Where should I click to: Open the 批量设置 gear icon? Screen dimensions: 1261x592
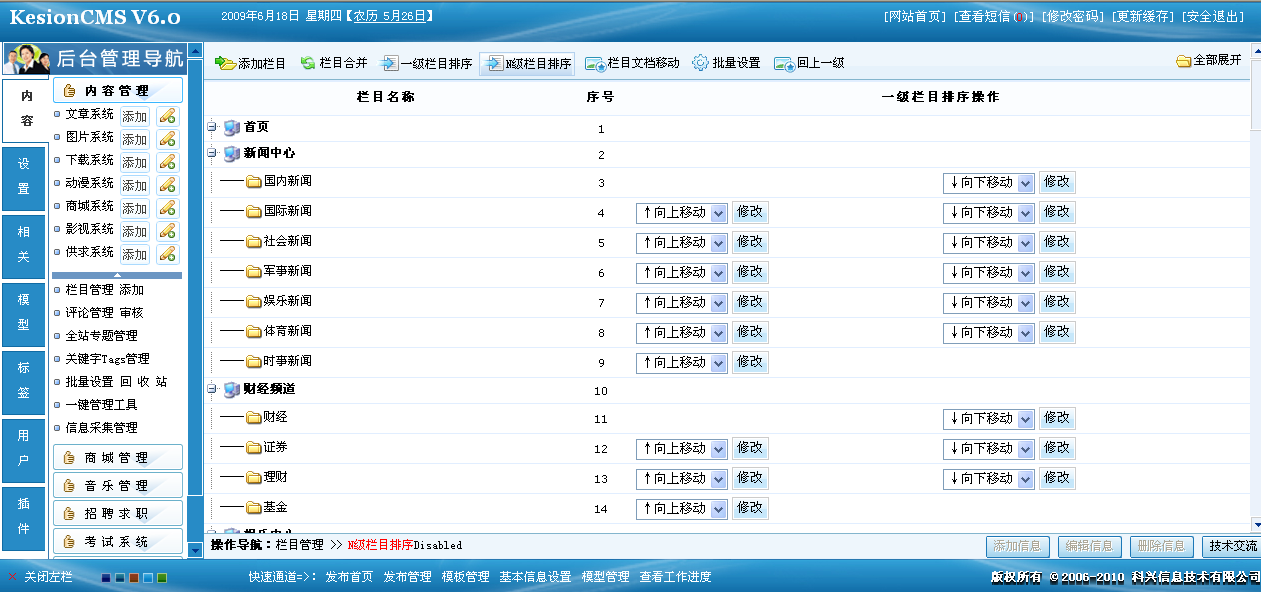[x=700, y=62]
